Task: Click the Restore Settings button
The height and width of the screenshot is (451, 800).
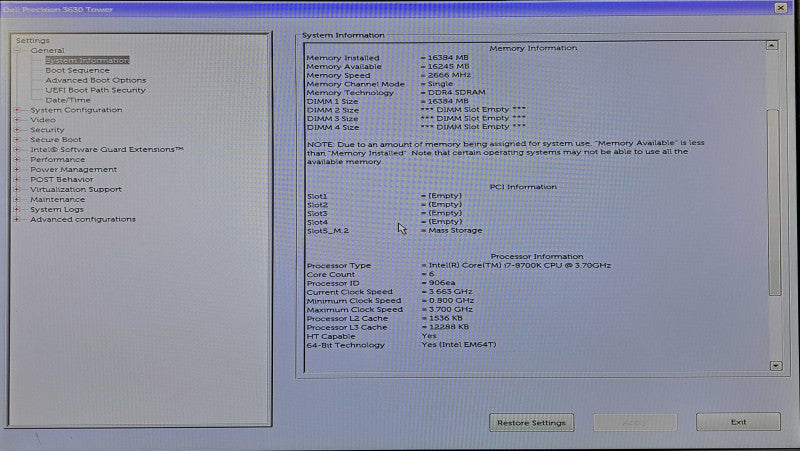Action: coord(531,422)
